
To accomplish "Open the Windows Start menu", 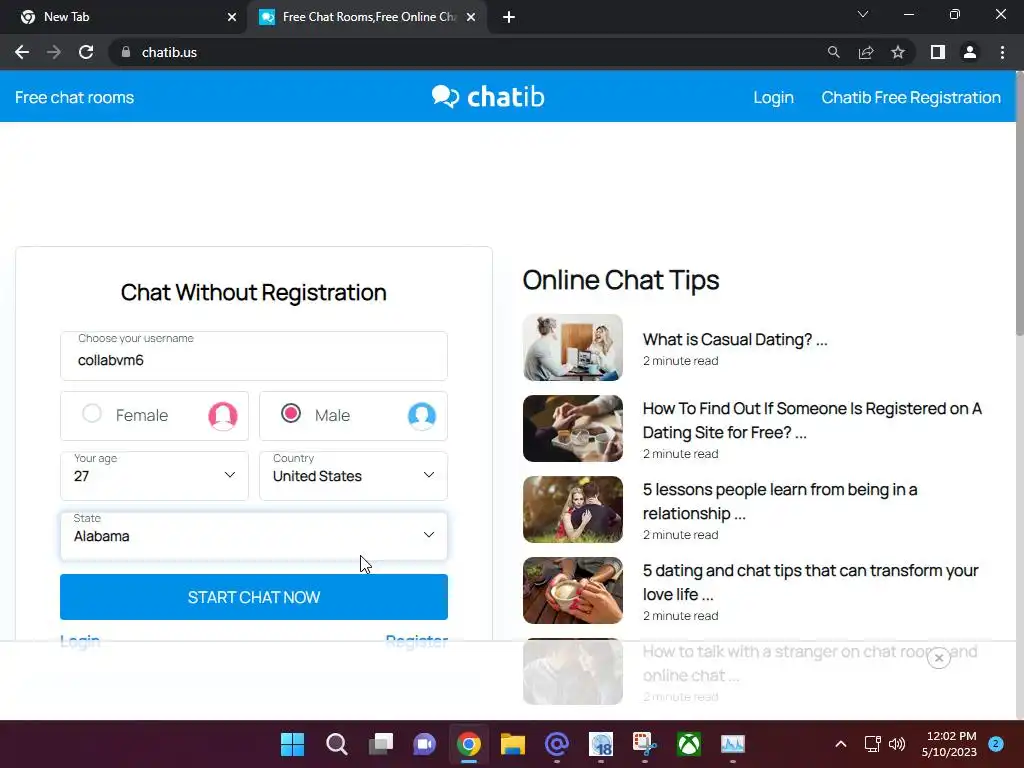I will [x=292, y=744].
